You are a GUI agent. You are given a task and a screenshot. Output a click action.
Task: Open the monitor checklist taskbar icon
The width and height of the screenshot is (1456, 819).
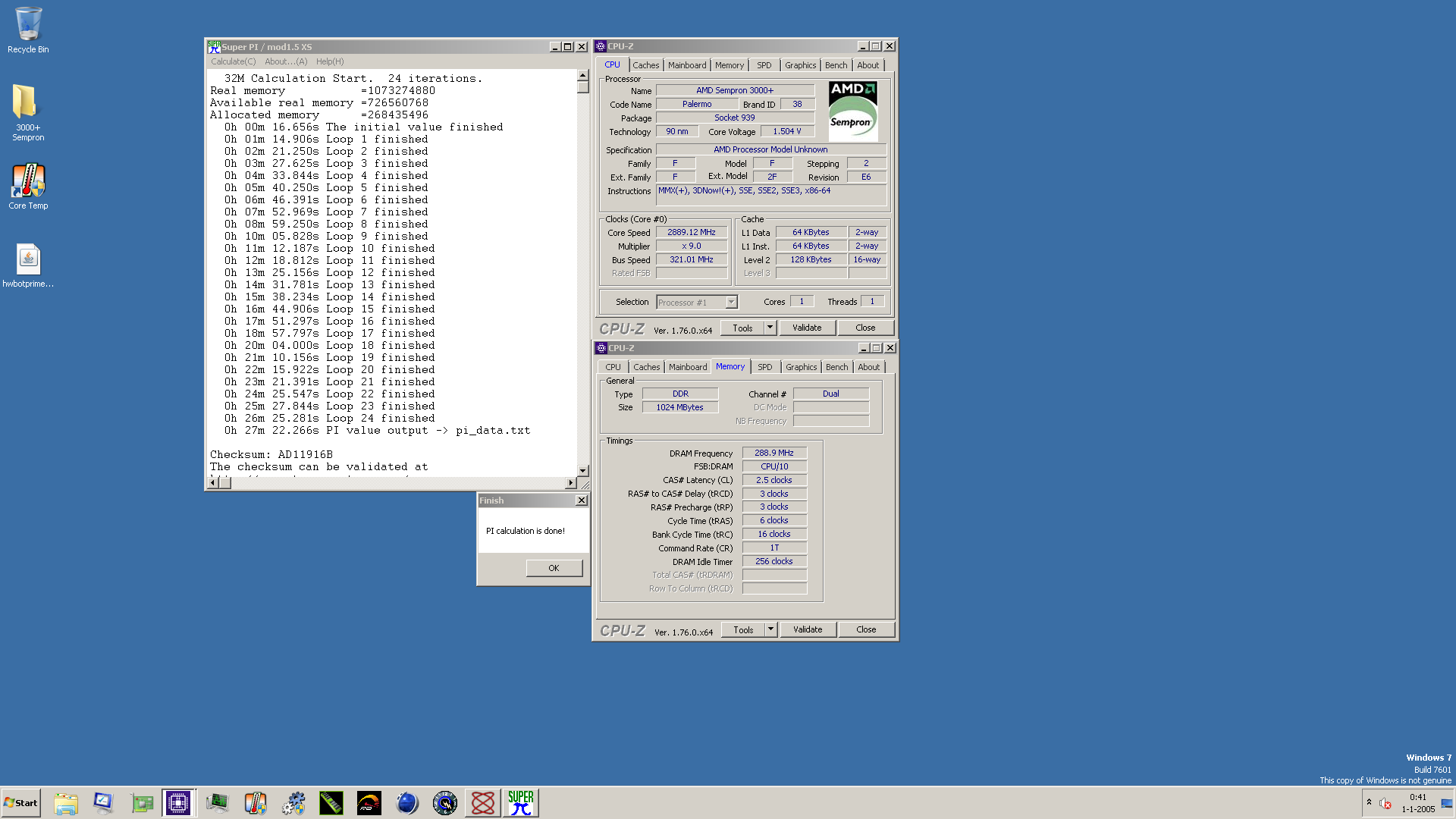coord(103,803)
